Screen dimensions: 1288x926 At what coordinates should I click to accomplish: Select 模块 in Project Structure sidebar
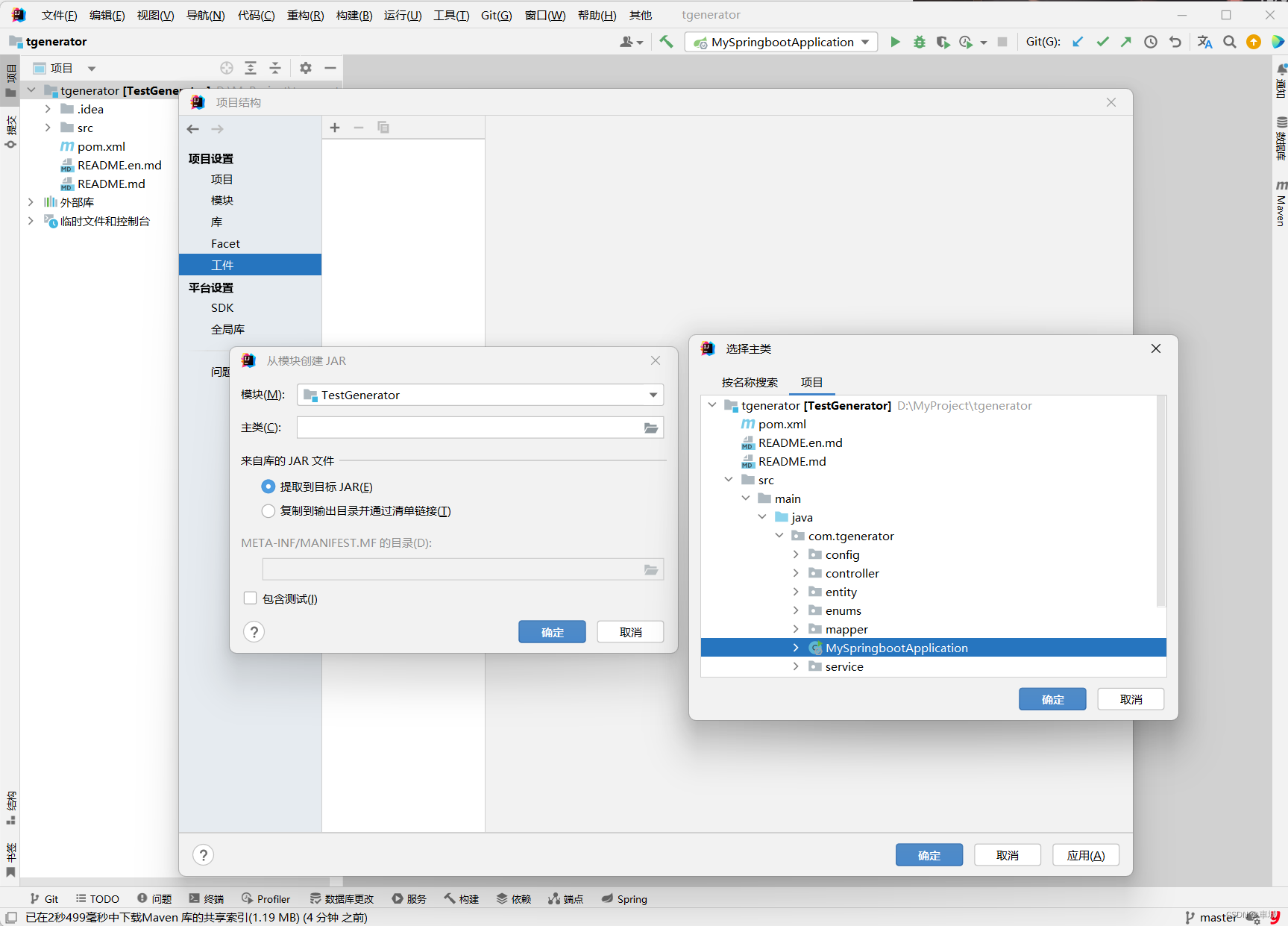[x=222, y=200]
